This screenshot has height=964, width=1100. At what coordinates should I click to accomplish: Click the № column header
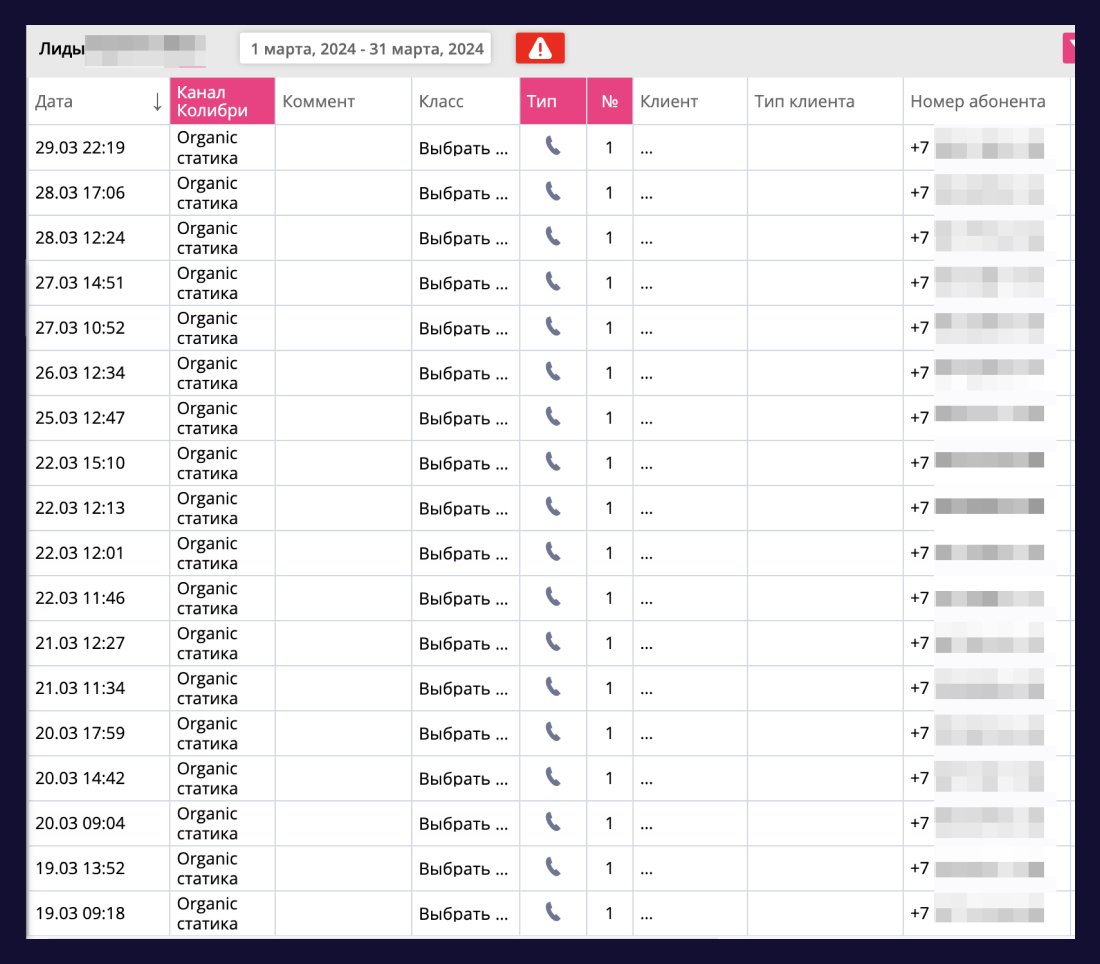point(610,101)
